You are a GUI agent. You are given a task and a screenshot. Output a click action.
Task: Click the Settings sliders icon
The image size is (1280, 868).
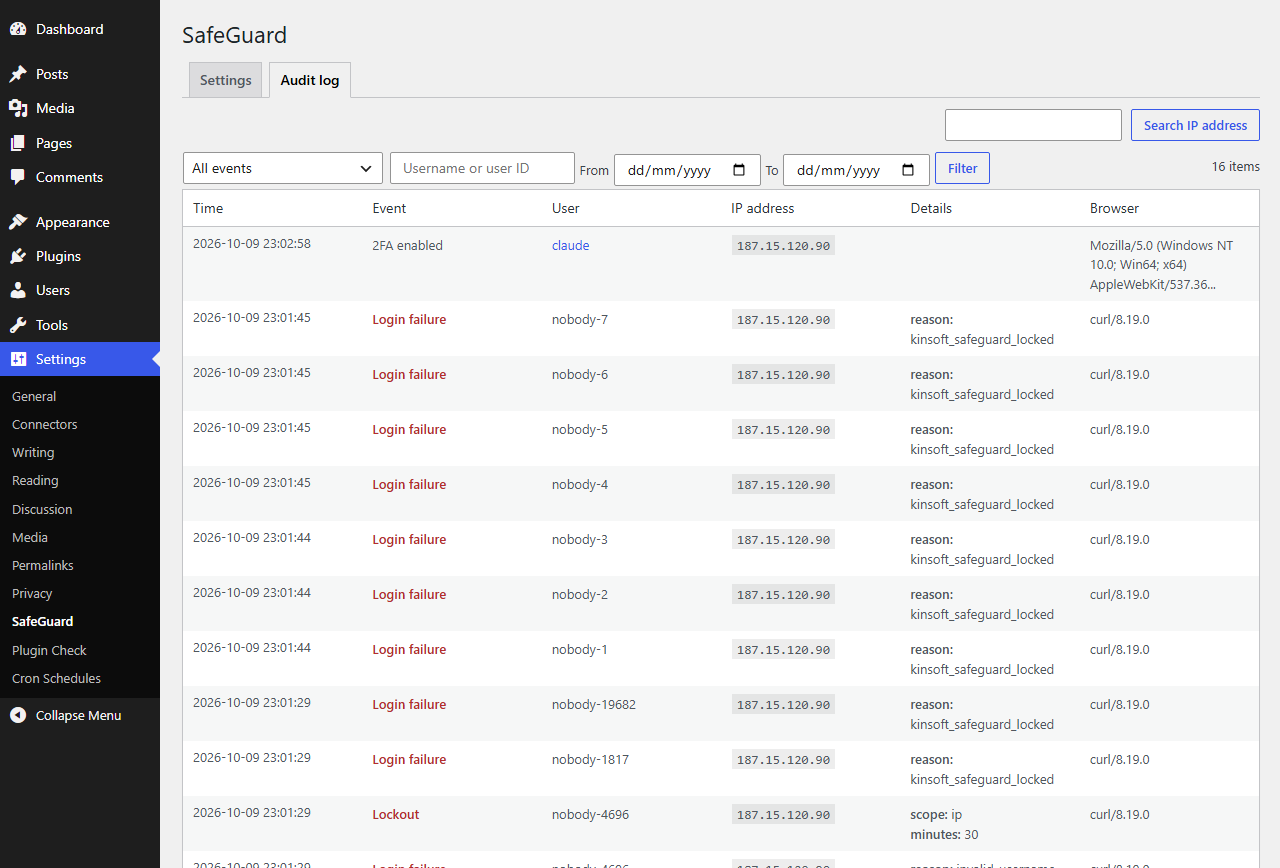pyautogui.click(x=18, y=359)
